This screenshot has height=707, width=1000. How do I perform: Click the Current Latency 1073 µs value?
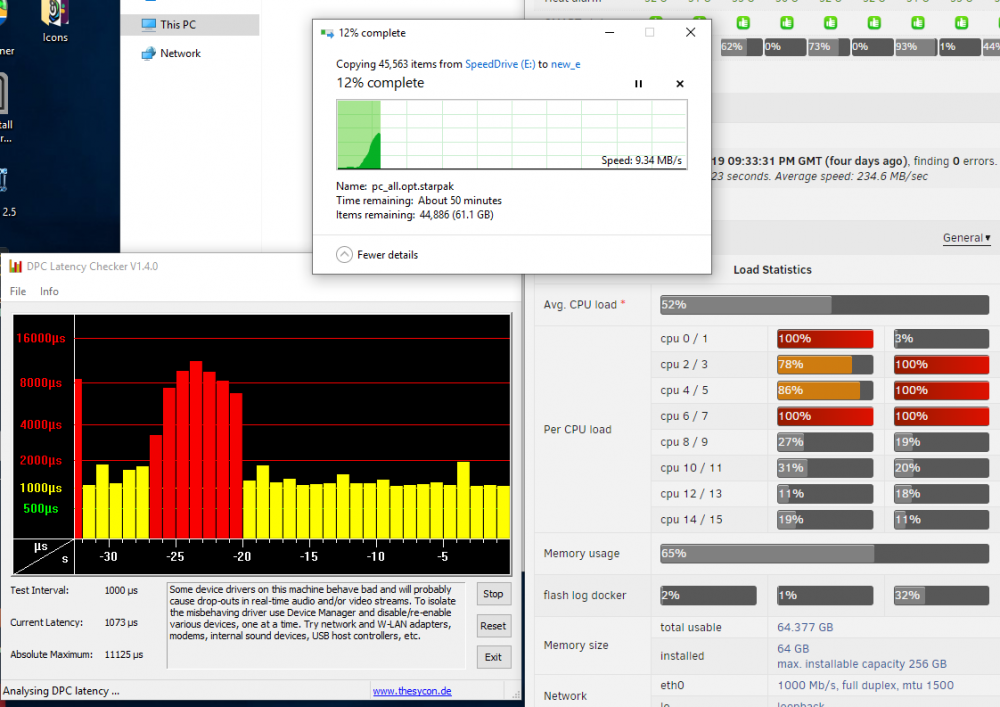pyautogui.click(x=121, y=622)
